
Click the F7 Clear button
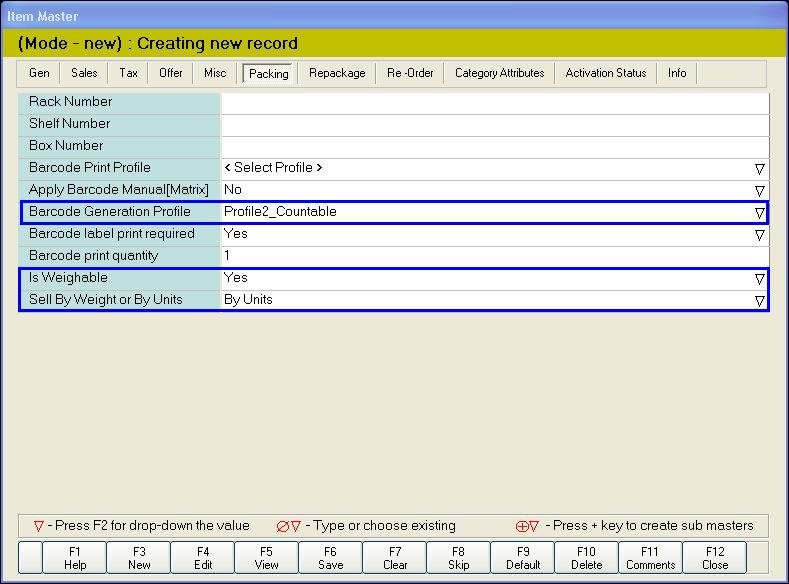pos(395,558)
